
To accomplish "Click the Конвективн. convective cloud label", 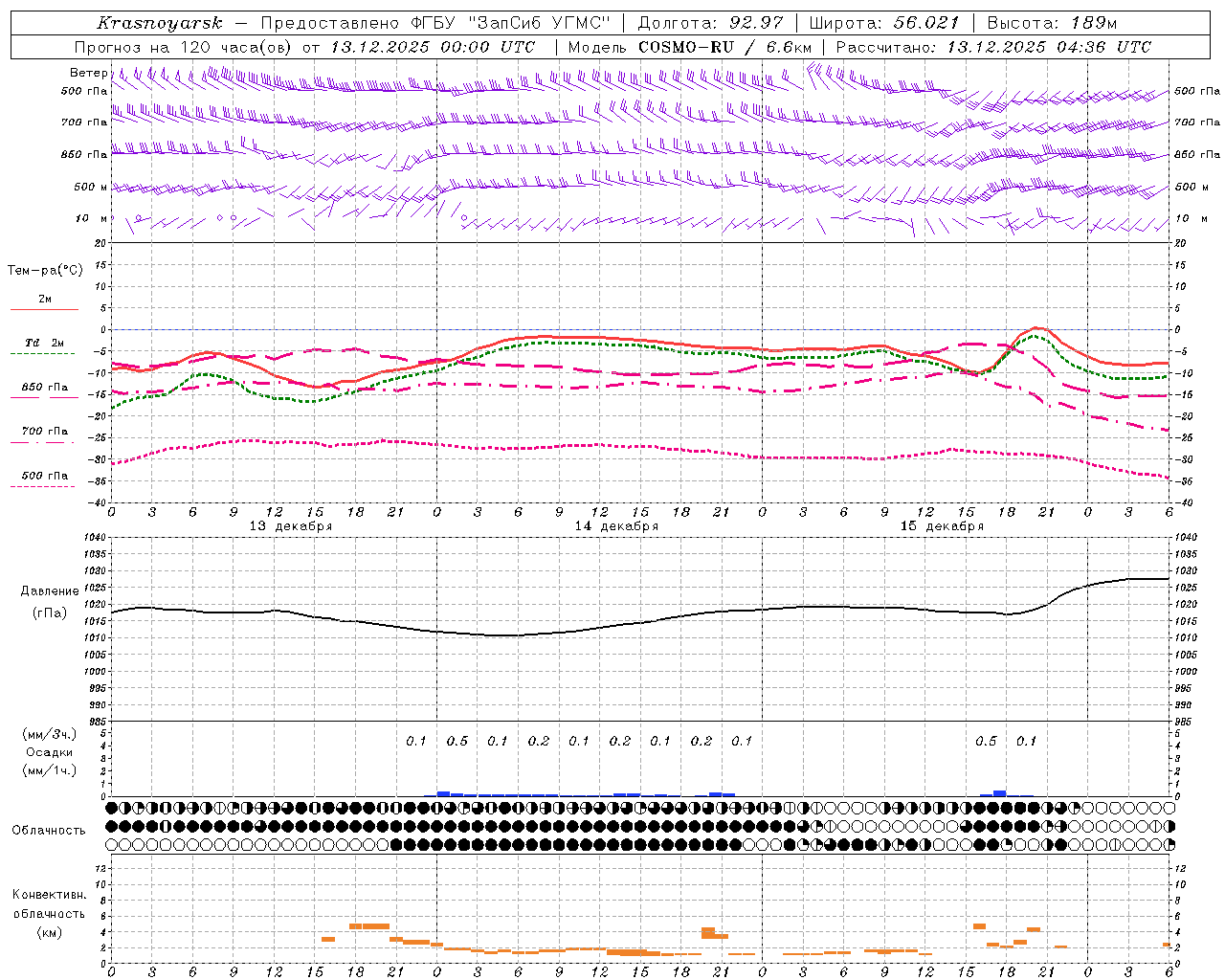I will (49, 895).
